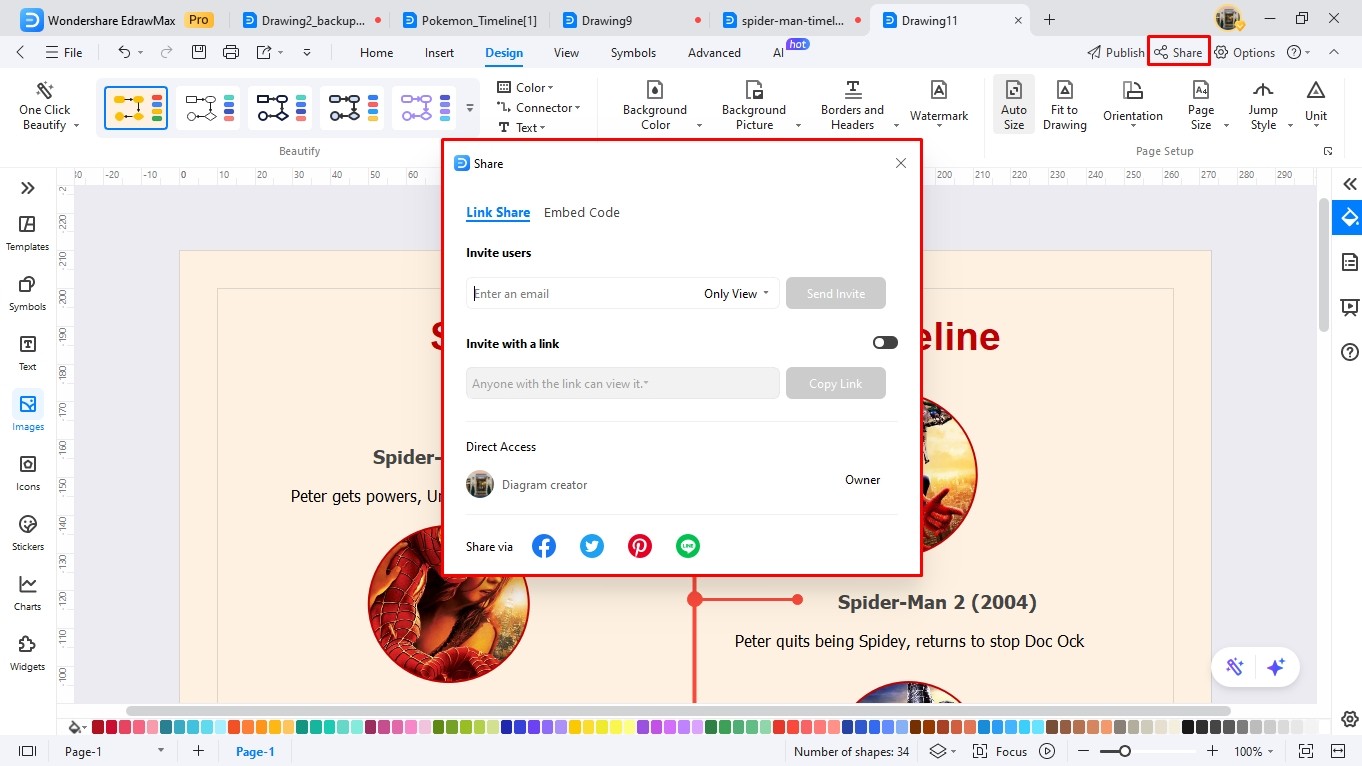Select the Text sidebar tool
Image resolution: width=1362 pixels, height=766 pixels.
click(x=28, y=353)
